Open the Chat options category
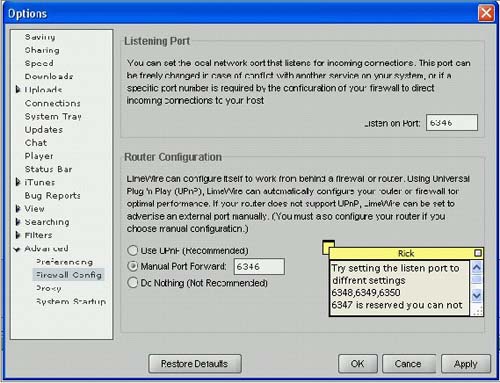 (x=36, y=143)
